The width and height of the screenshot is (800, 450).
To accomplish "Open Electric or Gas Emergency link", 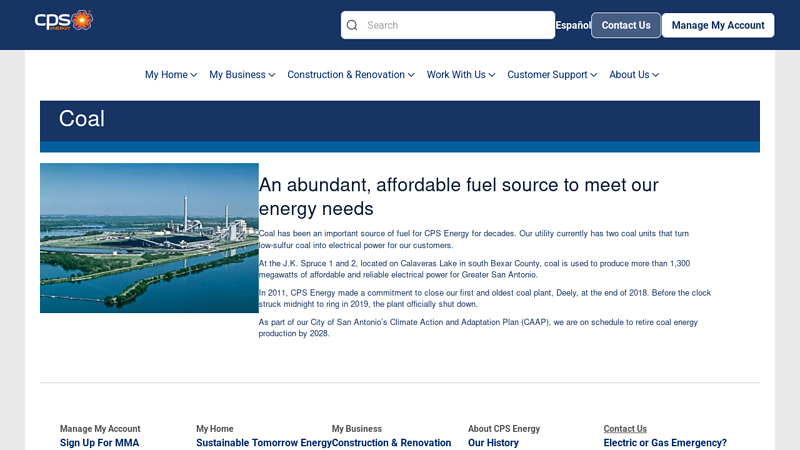I will coord(665,443).
